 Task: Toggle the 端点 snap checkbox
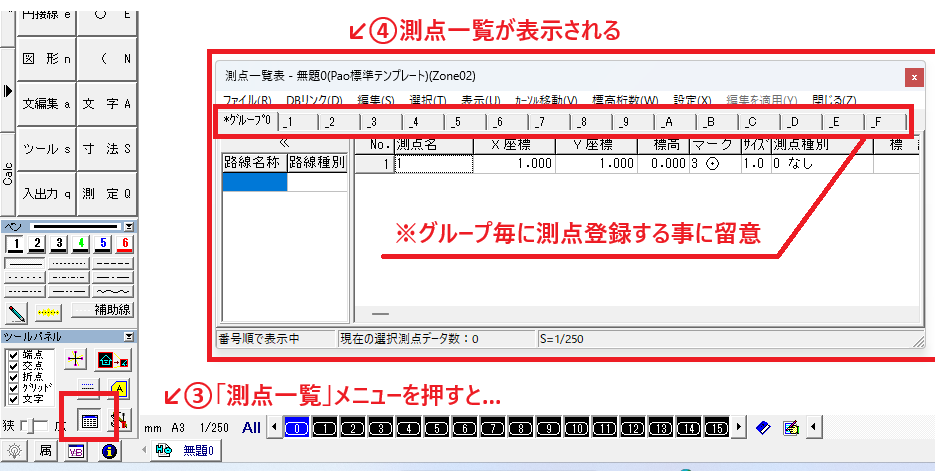(14, 355)
